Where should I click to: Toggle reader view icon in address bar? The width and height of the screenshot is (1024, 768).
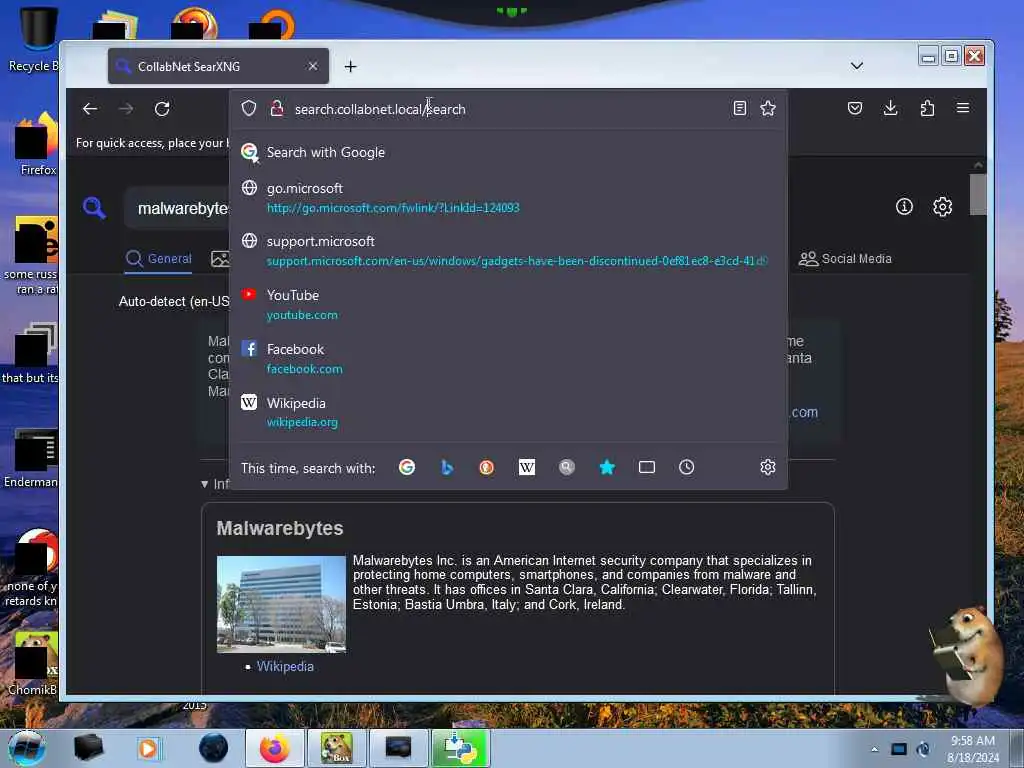point(739,108)
